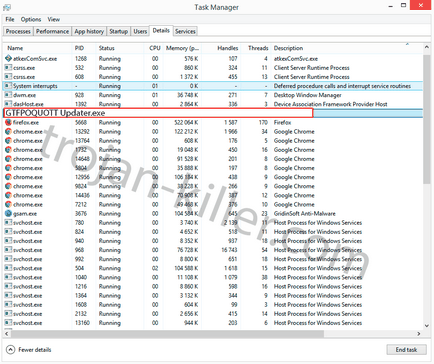Click Chrome icon for PID 7212

[8, 204]
